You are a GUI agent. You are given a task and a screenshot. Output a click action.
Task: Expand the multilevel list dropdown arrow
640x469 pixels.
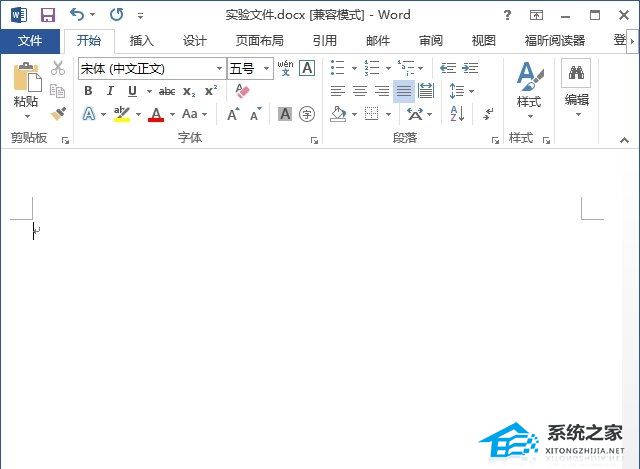(x=420, y=68)
